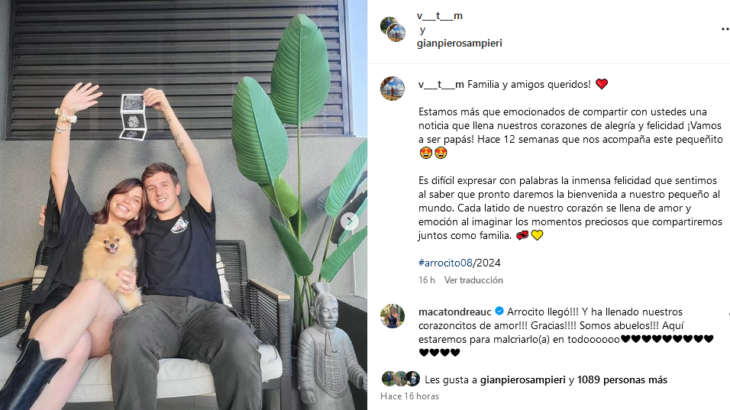
Task: Open the post's more options menu
Action: click(x=725, y=29)
